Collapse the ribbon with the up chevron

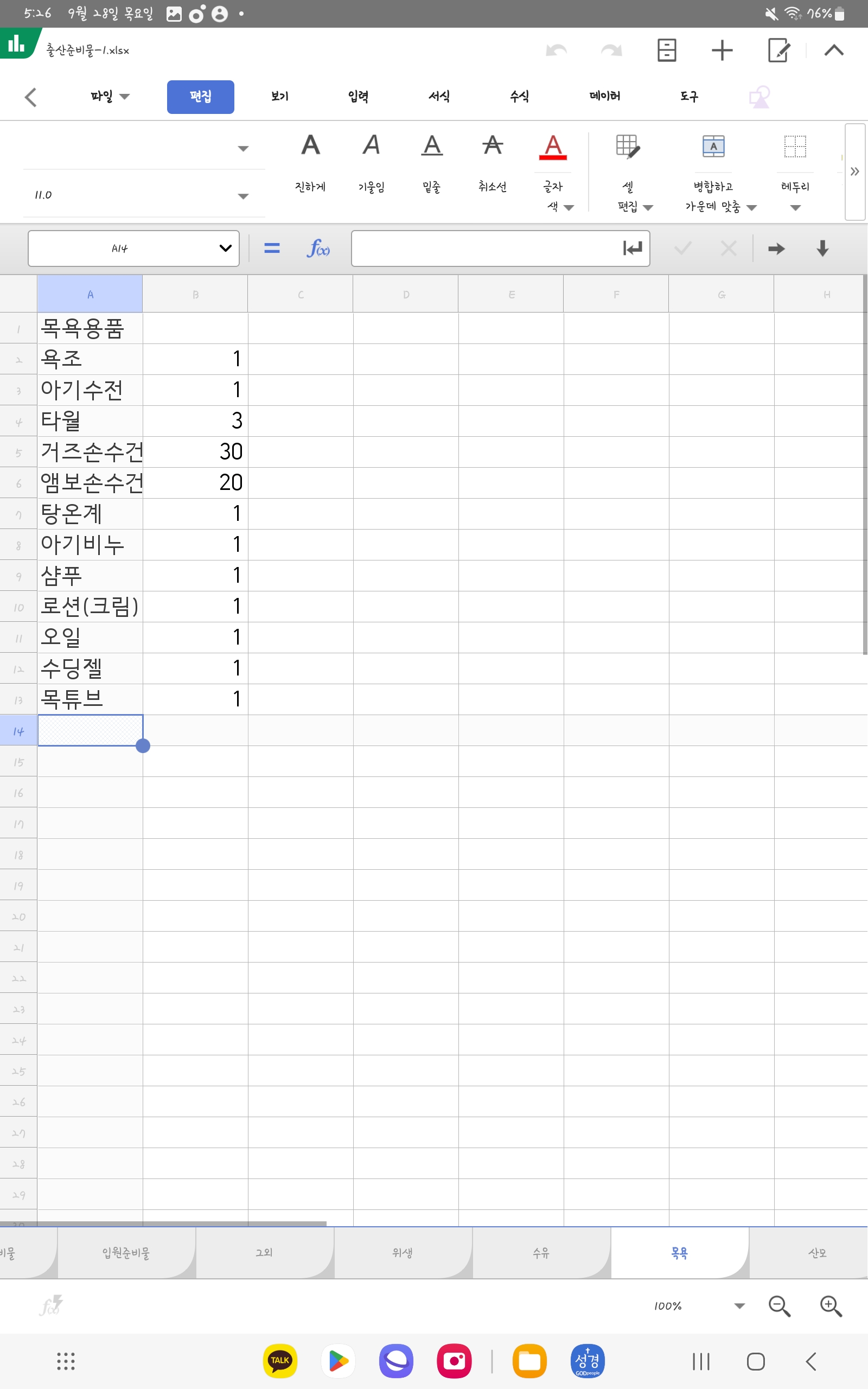[x=834, y=50]
